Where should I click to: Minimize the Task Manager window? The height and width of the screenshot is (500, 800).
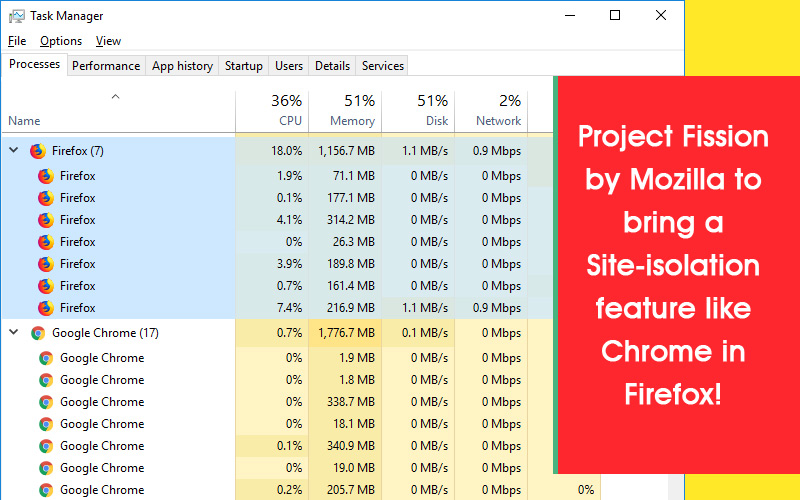570,16
